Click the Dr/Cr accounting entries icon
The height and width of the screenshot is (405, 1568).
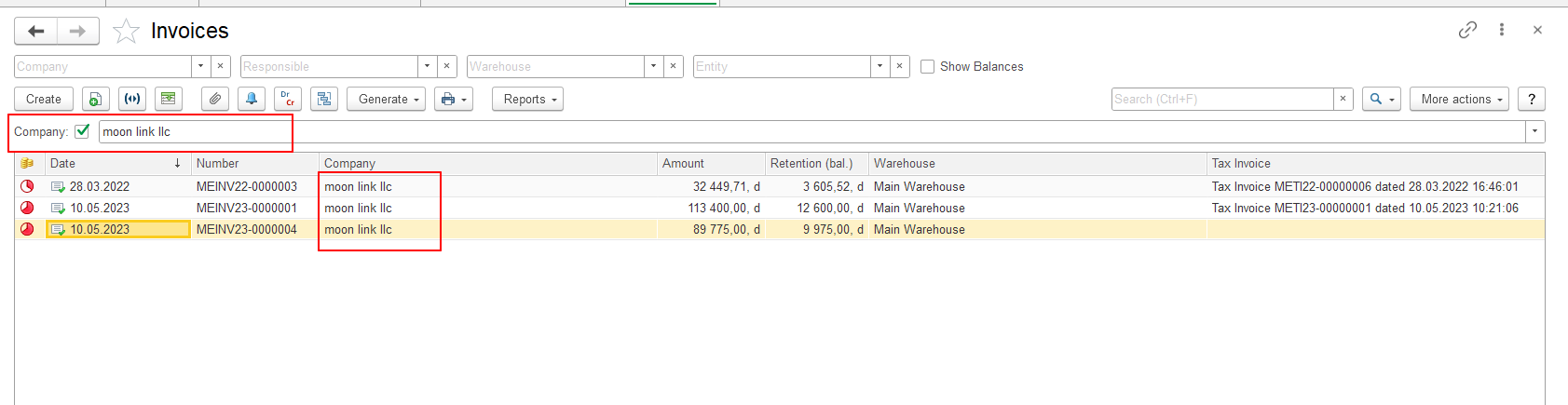click(288, 99)
